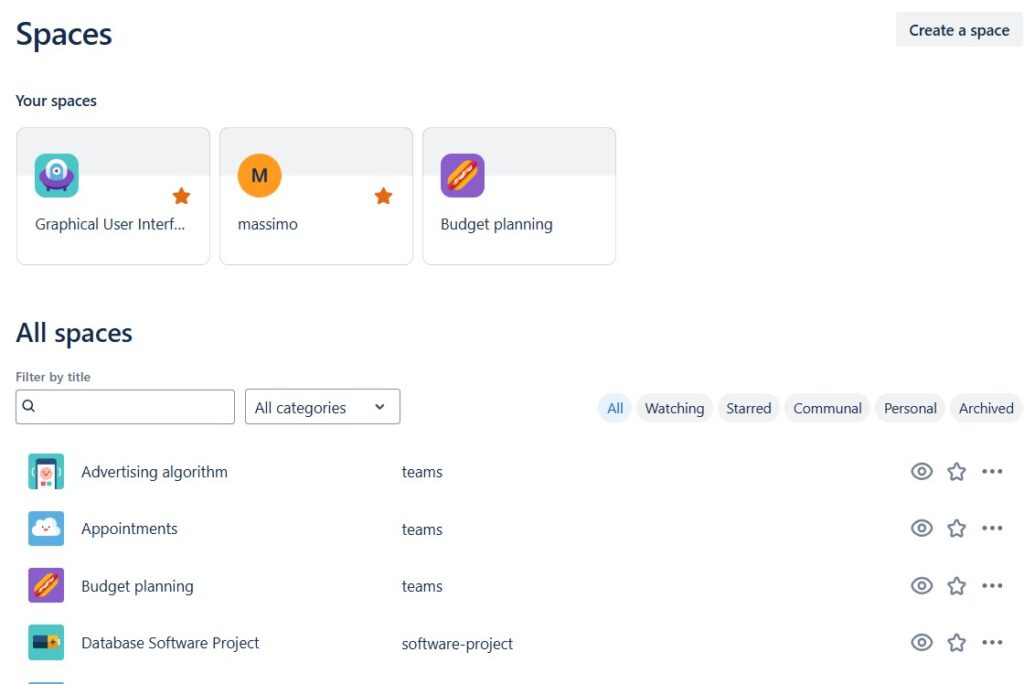Open the Appointments space by its name link
Image resolution: width=1024 pixels, height=684 pixels.
(129, 528)
